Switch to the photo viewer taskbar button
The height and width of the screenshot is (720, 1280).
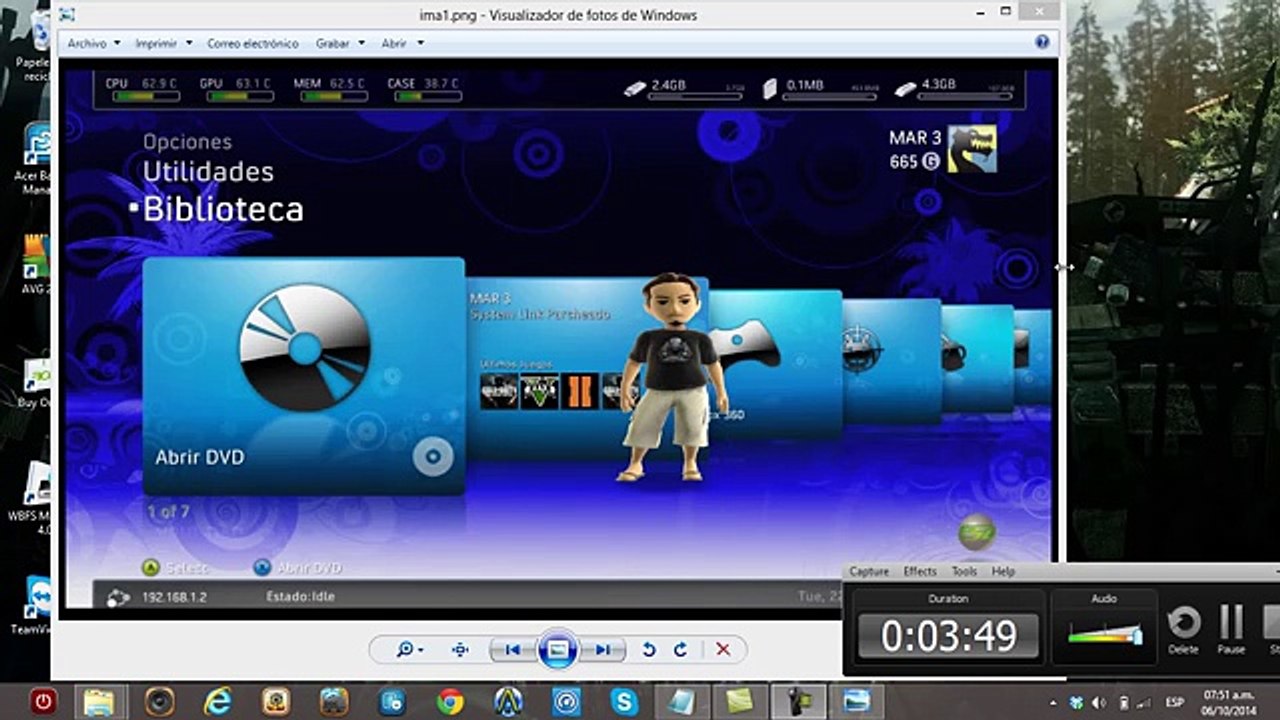pos(857,702)
